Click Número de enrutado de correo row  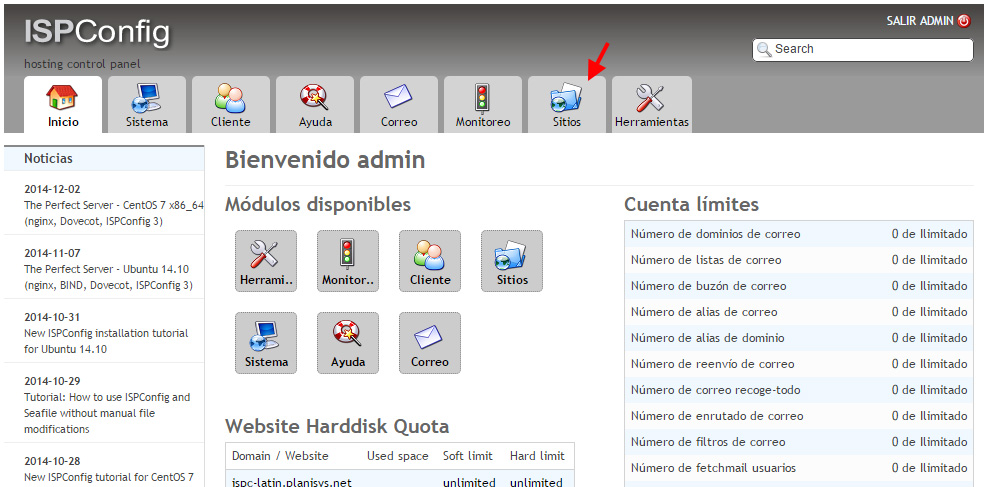coord(798,416)
